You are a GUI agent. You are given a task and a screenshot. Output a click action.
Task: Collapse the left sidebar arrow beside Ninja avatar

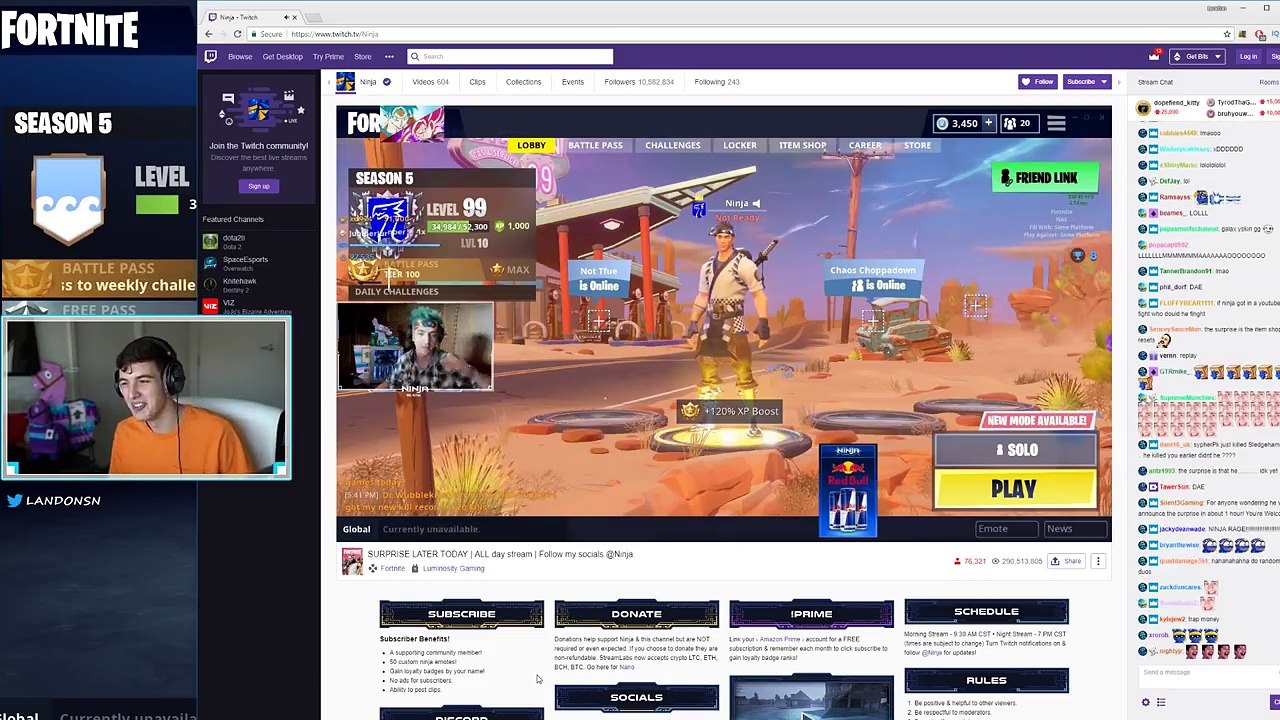click(x=327, y=82)
